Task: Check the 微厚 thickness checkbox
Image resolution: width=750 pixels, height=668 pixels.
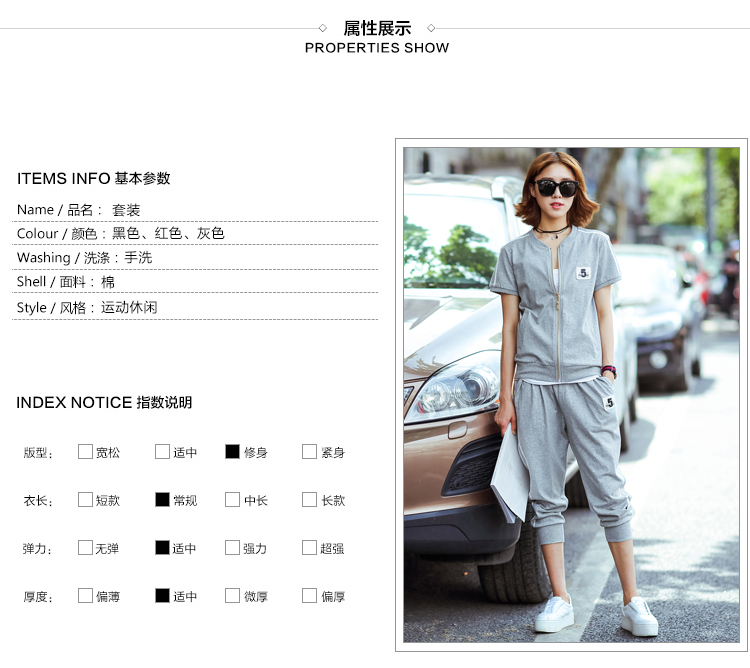Action: coord(232,595)
